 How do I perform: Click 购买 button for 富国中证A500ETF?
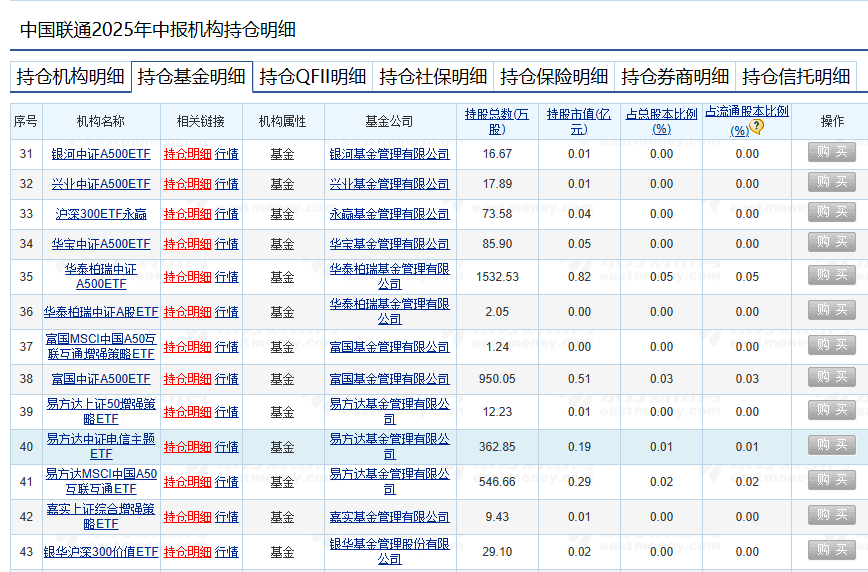(832, 377)
